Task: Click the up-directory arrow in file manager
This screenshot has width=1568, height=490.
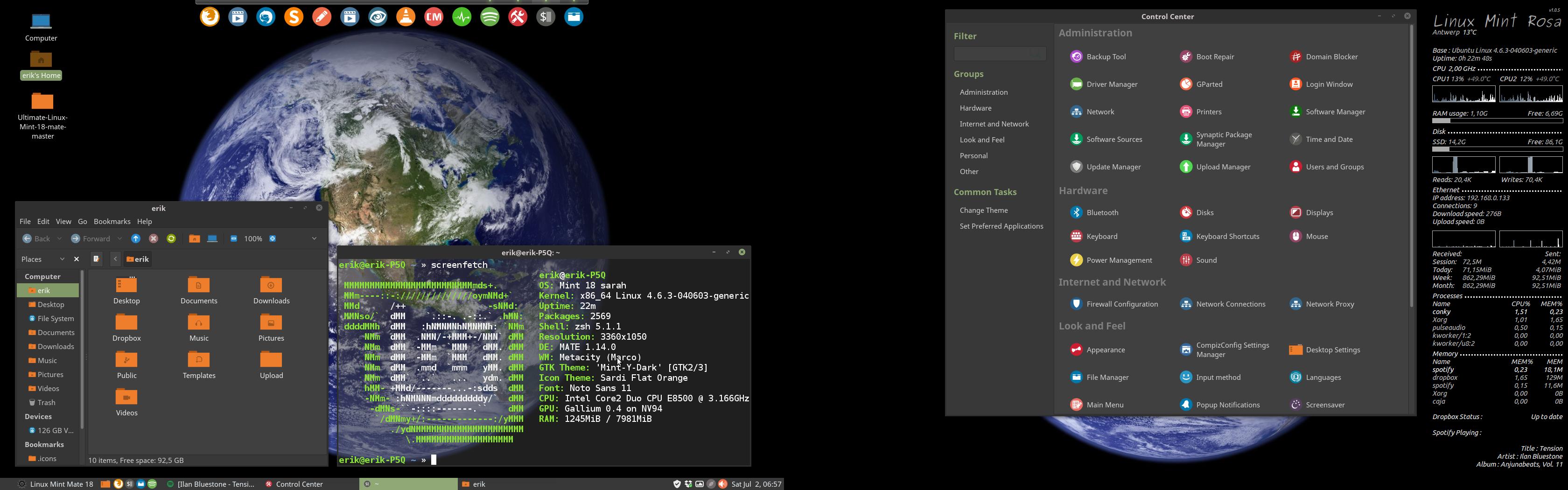Action: pos(136,238)
